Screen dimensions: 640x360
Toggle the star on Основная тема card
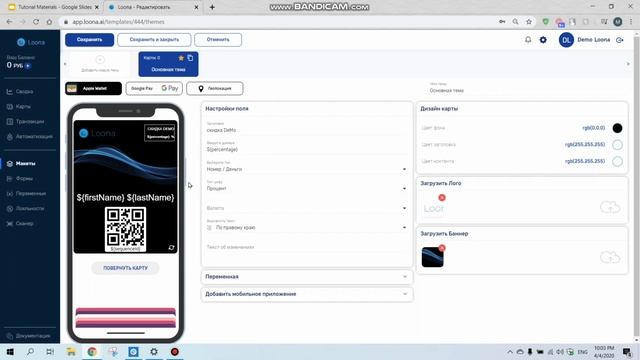point(181,58)
